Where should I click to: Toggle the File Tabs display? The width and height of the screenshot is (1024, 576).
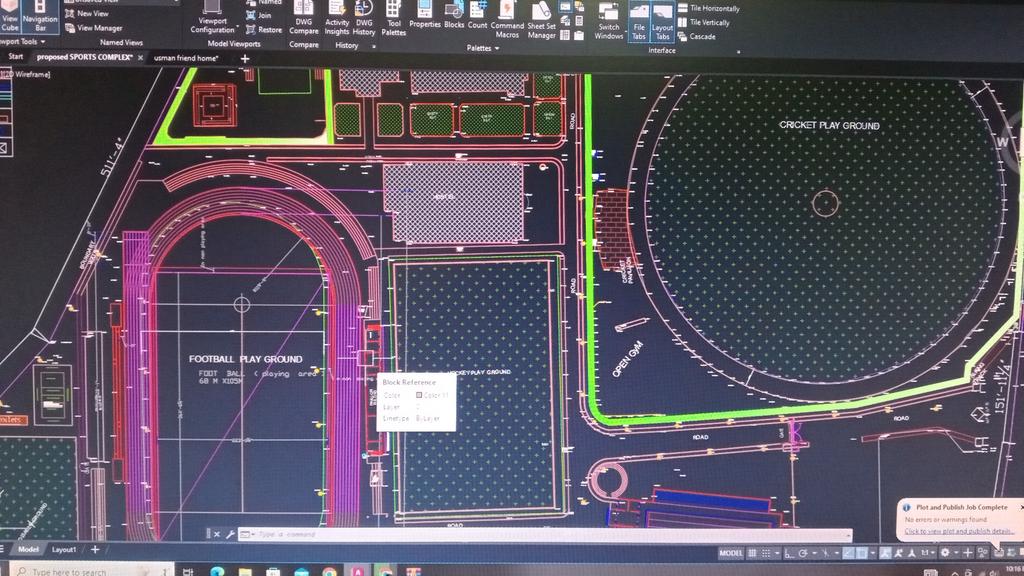click(x=639, y=21)
